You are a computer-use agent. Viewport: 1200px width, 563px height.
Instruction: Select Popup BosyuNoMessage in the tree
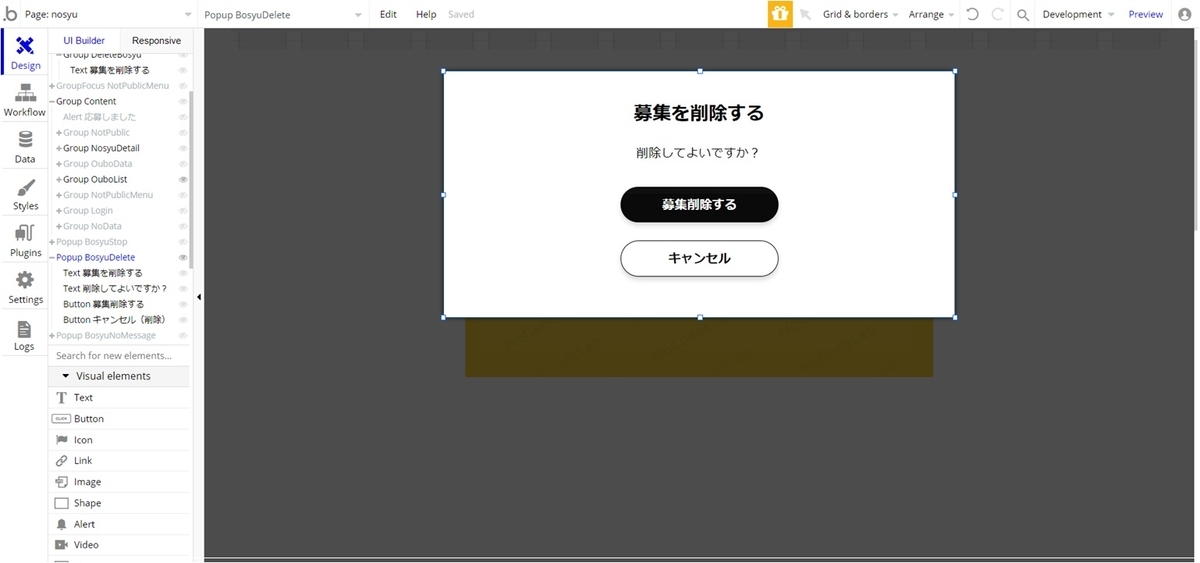click(106, 335)
